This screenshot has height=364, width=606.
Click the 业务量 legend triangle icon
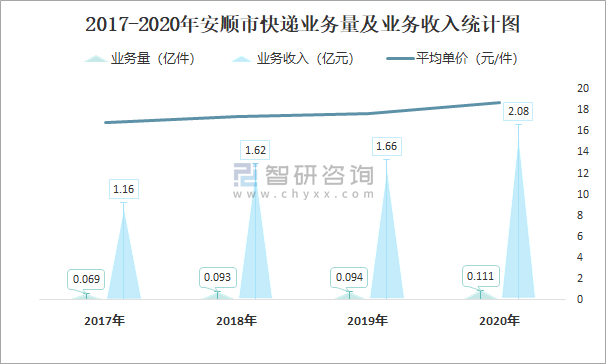click(95, 59)
